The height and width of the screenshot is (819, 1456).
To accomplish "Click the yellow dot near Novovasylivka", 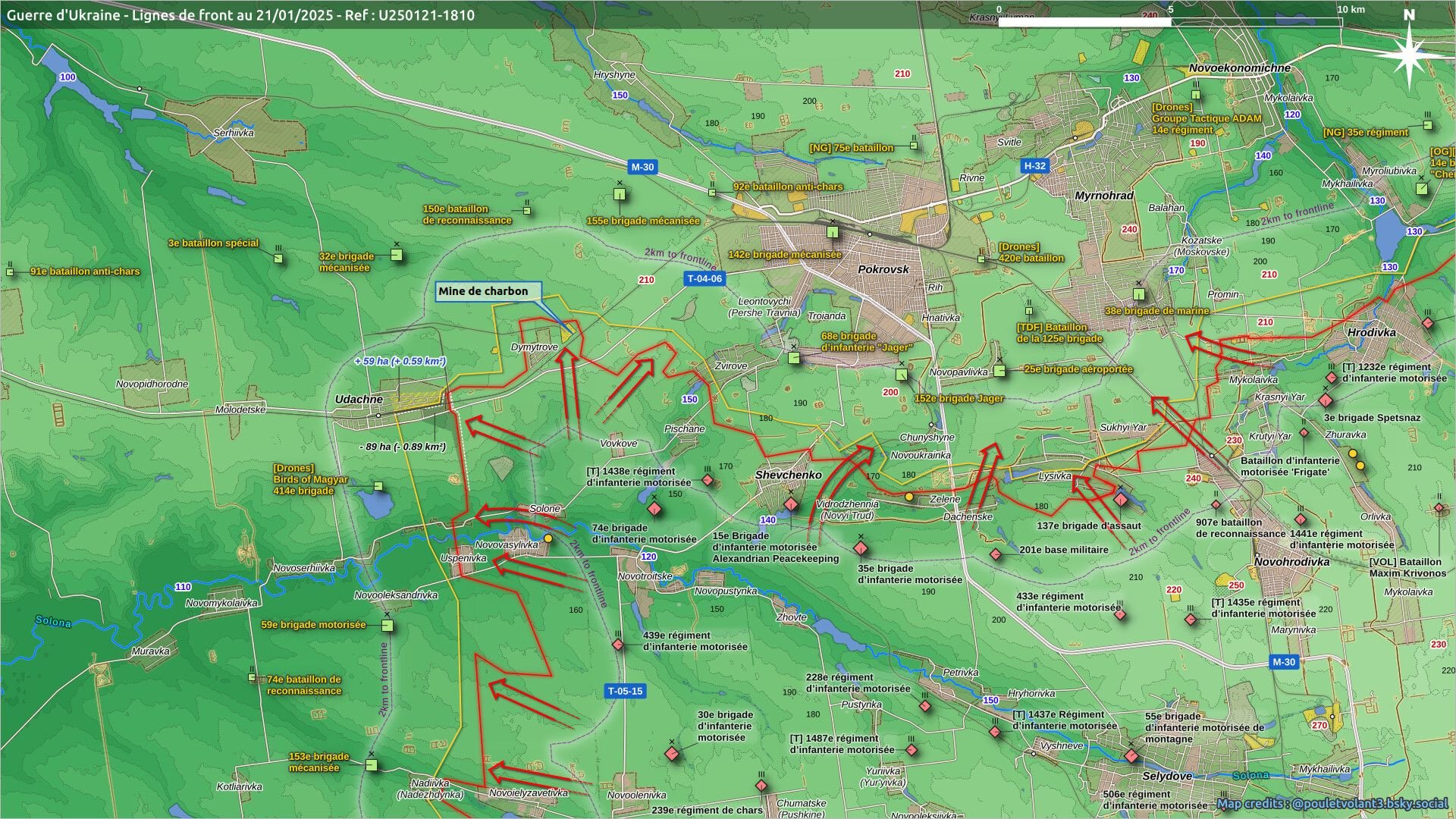I will tap(548, 538).
